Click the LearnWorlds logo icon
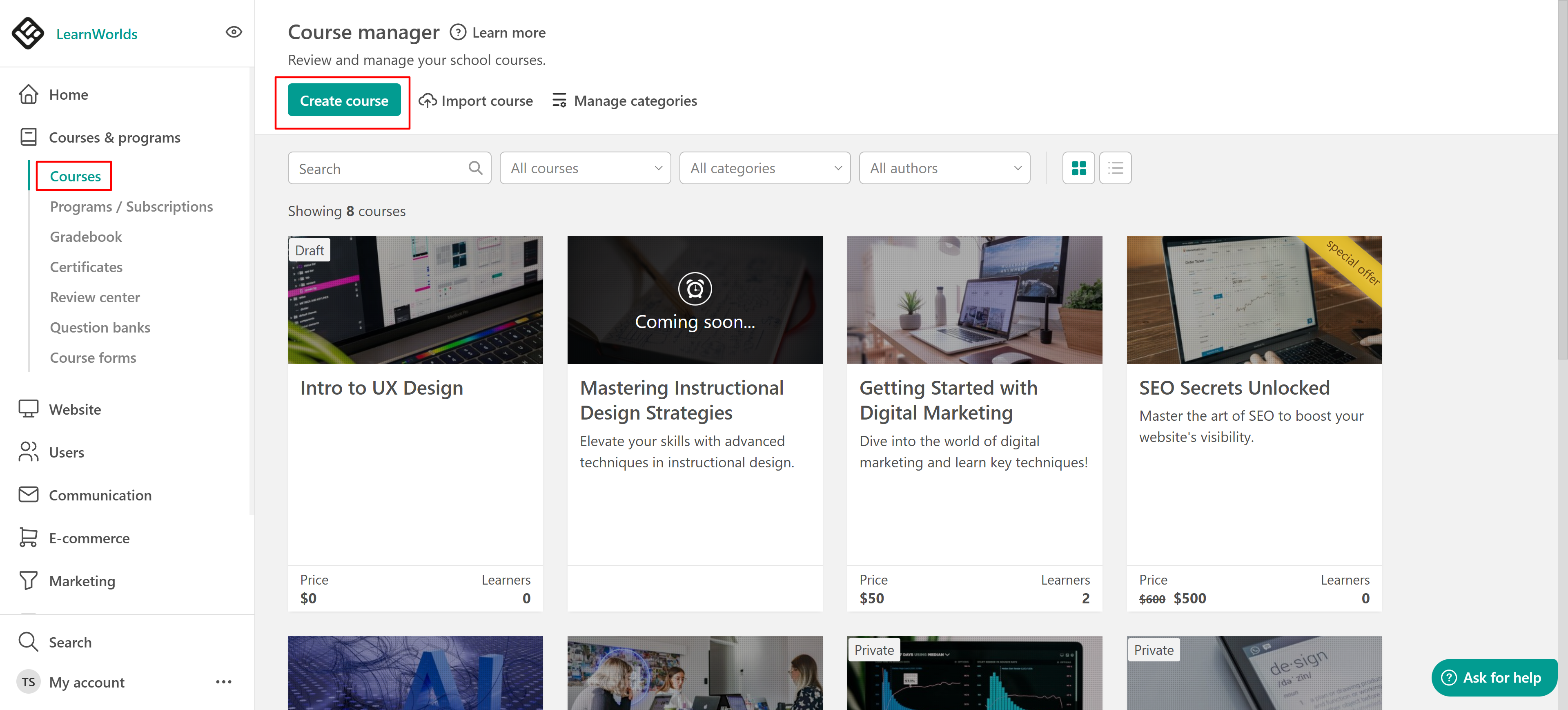 (x=28, y=33)
